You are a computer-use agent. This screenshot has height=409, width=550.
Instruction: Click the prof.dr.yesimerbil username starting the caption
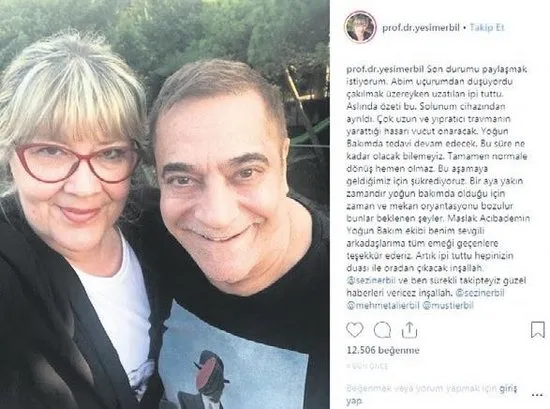(386, 69)
